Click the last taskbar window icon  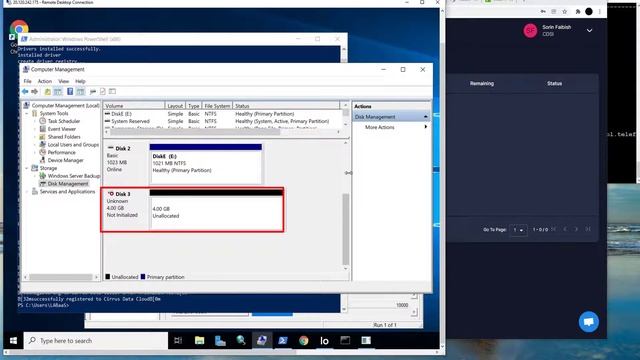point(366,340)
